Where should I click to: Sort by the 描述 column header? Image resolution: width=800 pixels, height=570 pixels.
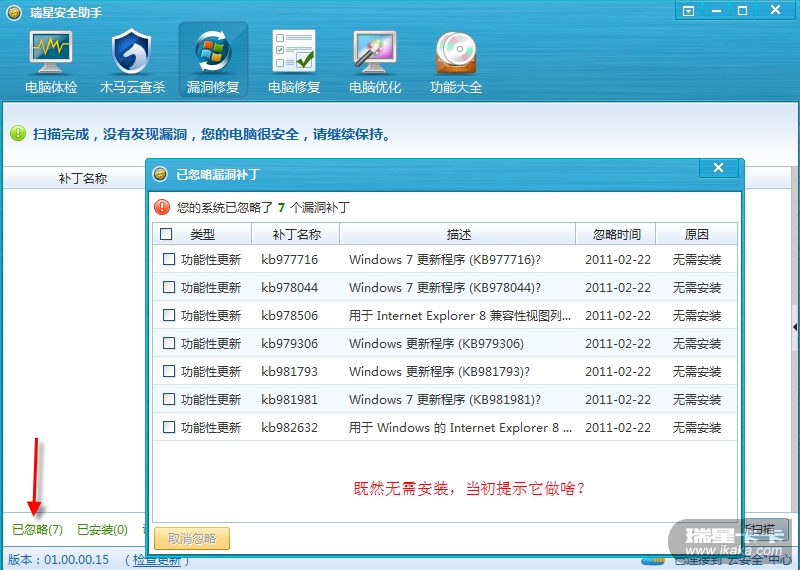point(458,234)
